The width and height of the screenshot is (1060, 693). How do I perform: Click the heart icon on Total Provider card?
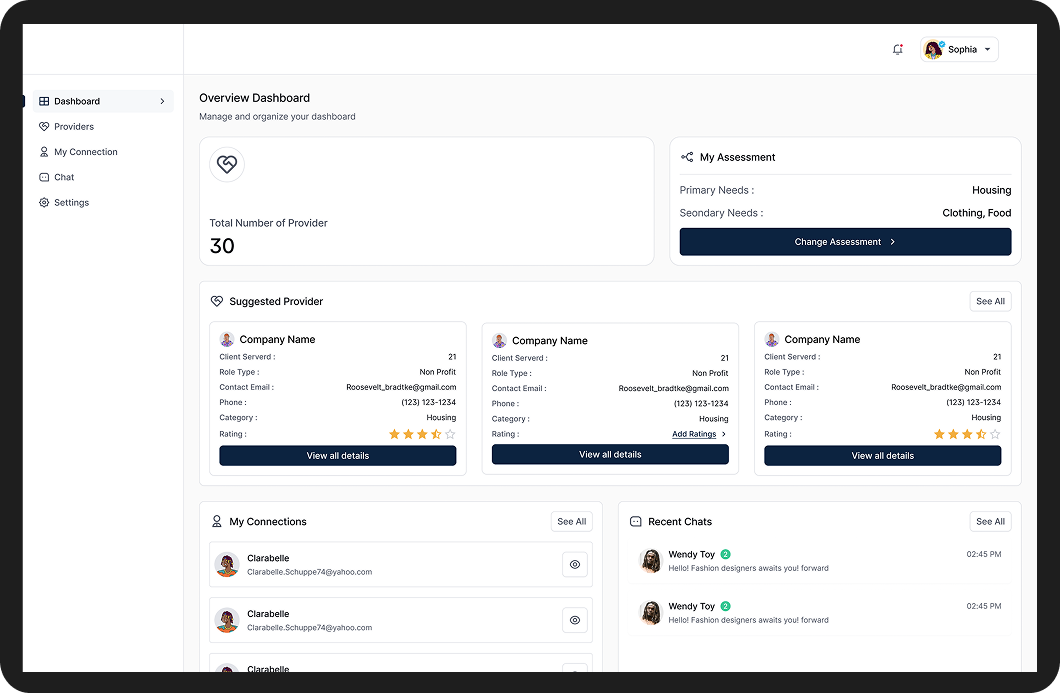pyautogui.click(x=227, y=164)
